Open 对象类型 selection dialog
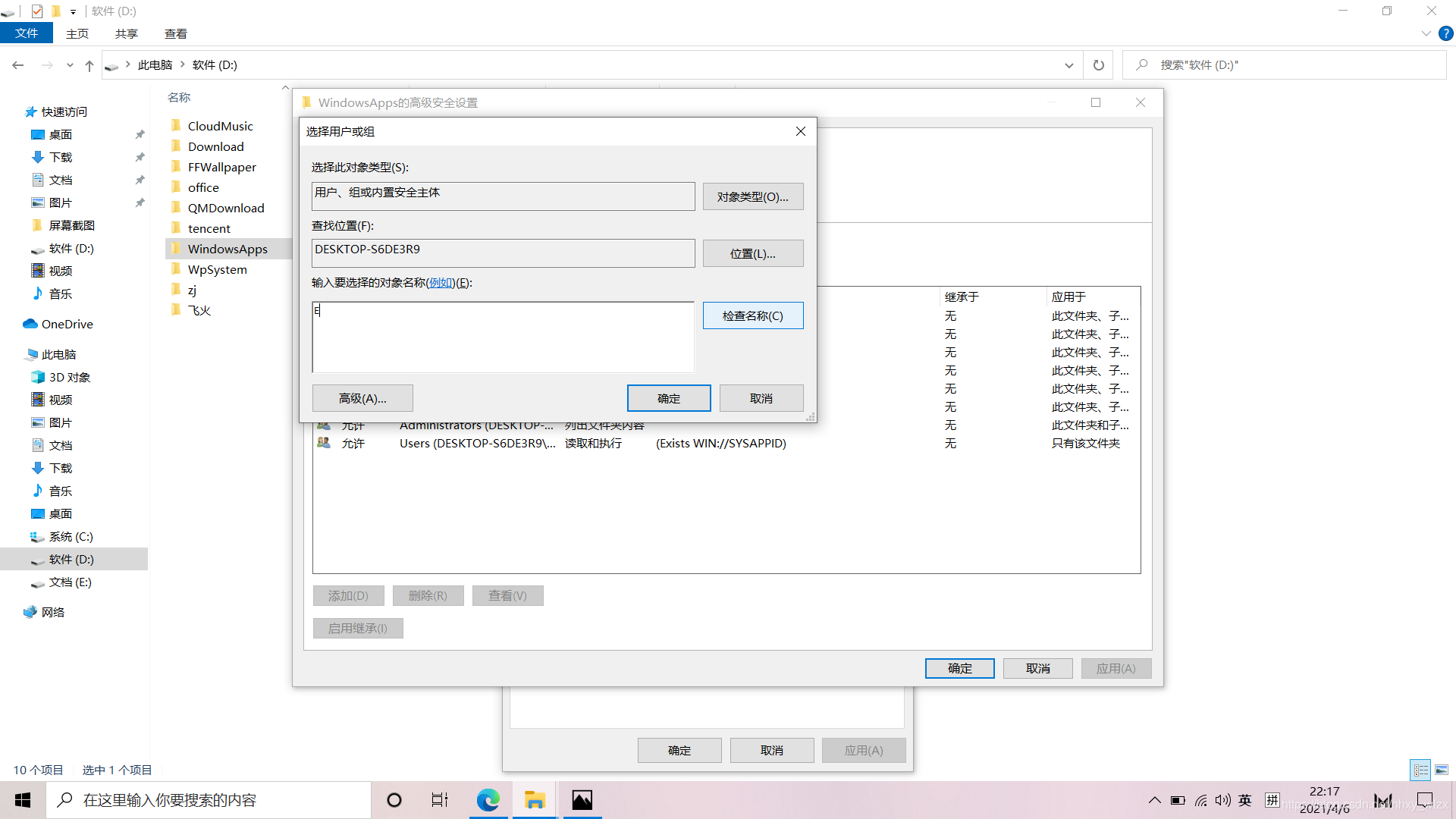This screenshot has width=1456, height=819. pos(753,196)
